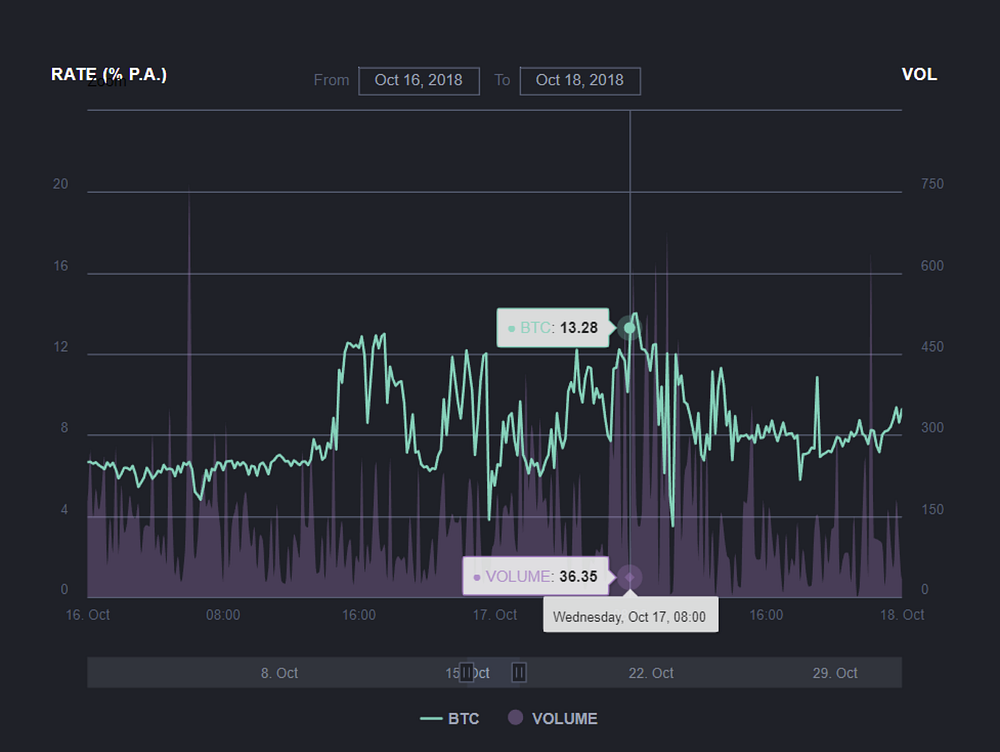Jump navigator to 29. Oct
Screen dimensions: 1000x752
click(835, 673)
